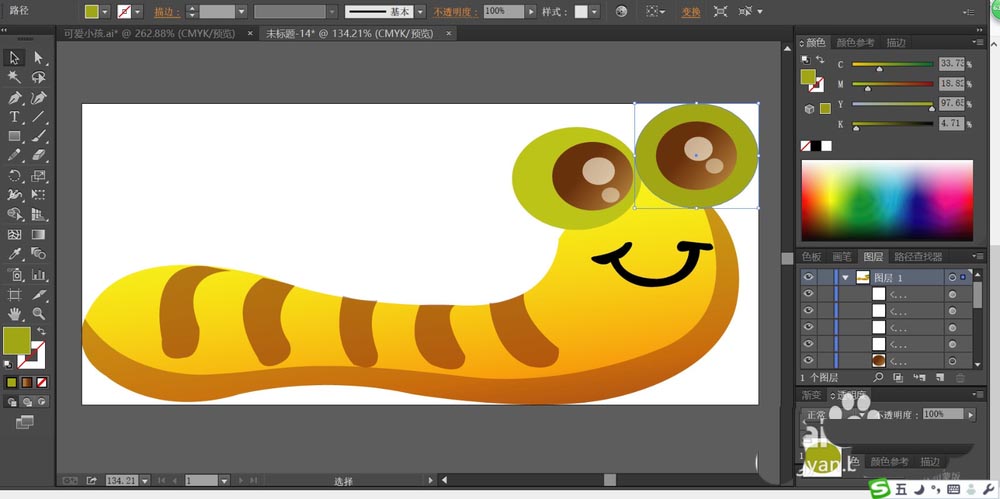Select the Selection tool (black arrow)

[14, 58]
